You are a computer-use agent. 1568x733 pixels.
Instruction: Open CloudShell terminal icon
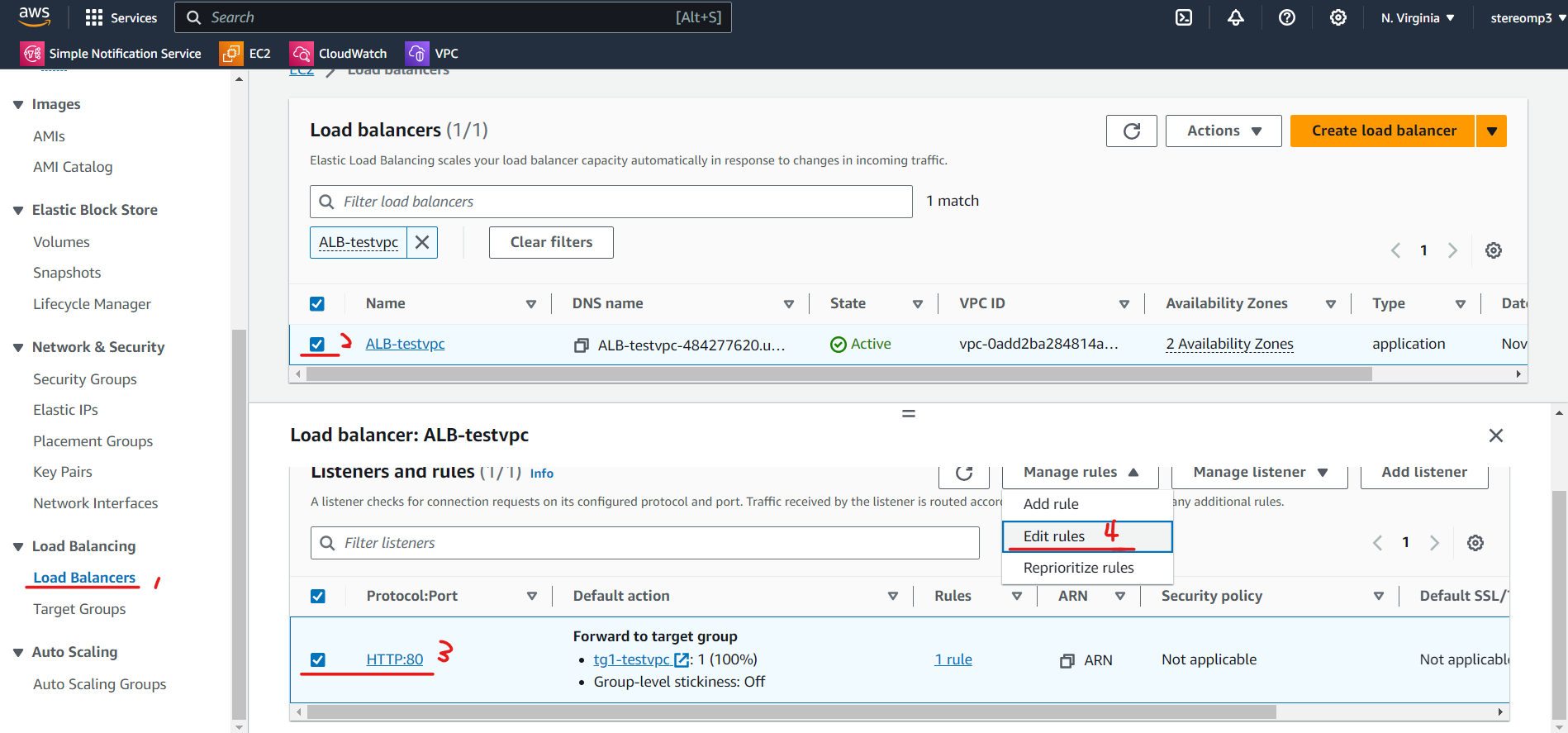pyautogui.click(x=1184, y=17)
